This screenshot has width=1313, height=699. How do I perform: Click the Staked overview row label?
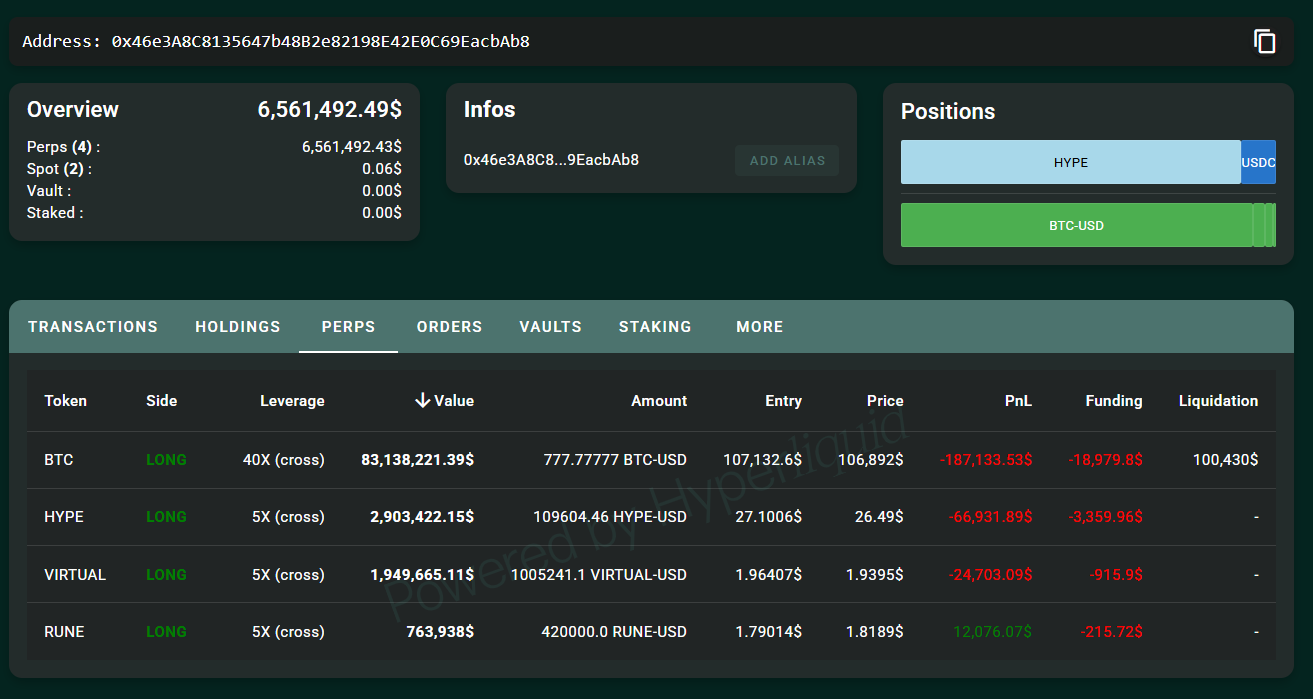point(55,213)
